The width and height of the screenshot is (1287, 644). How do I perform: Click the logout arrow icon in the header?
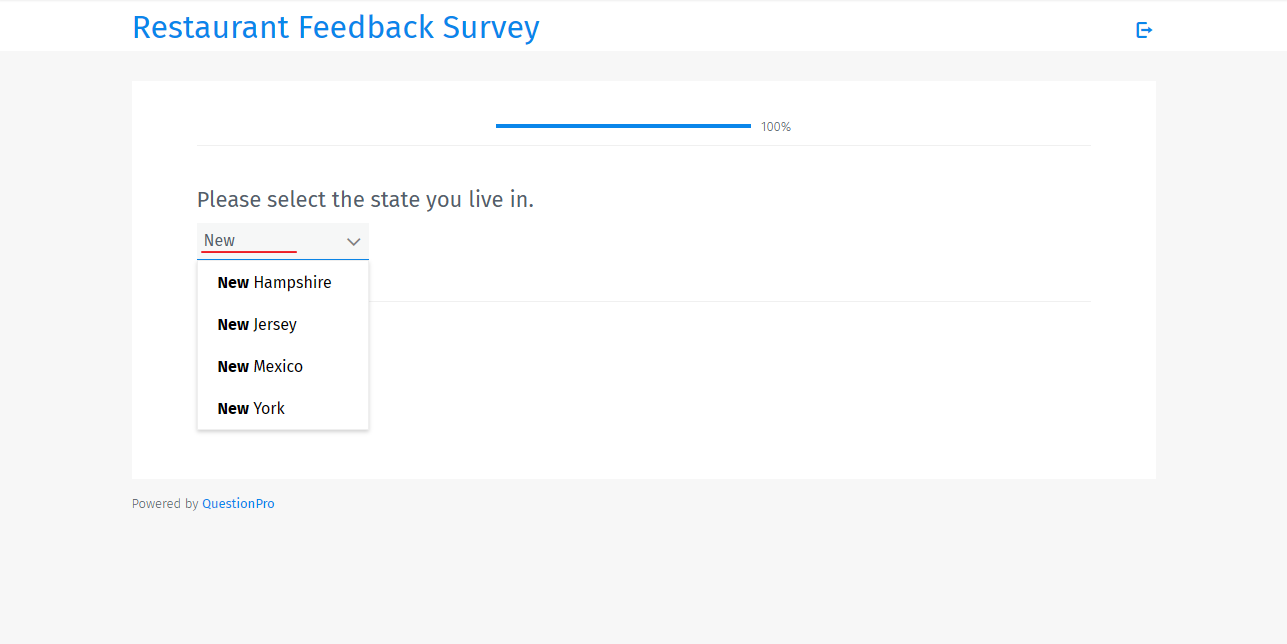[x=1144, y=30]
